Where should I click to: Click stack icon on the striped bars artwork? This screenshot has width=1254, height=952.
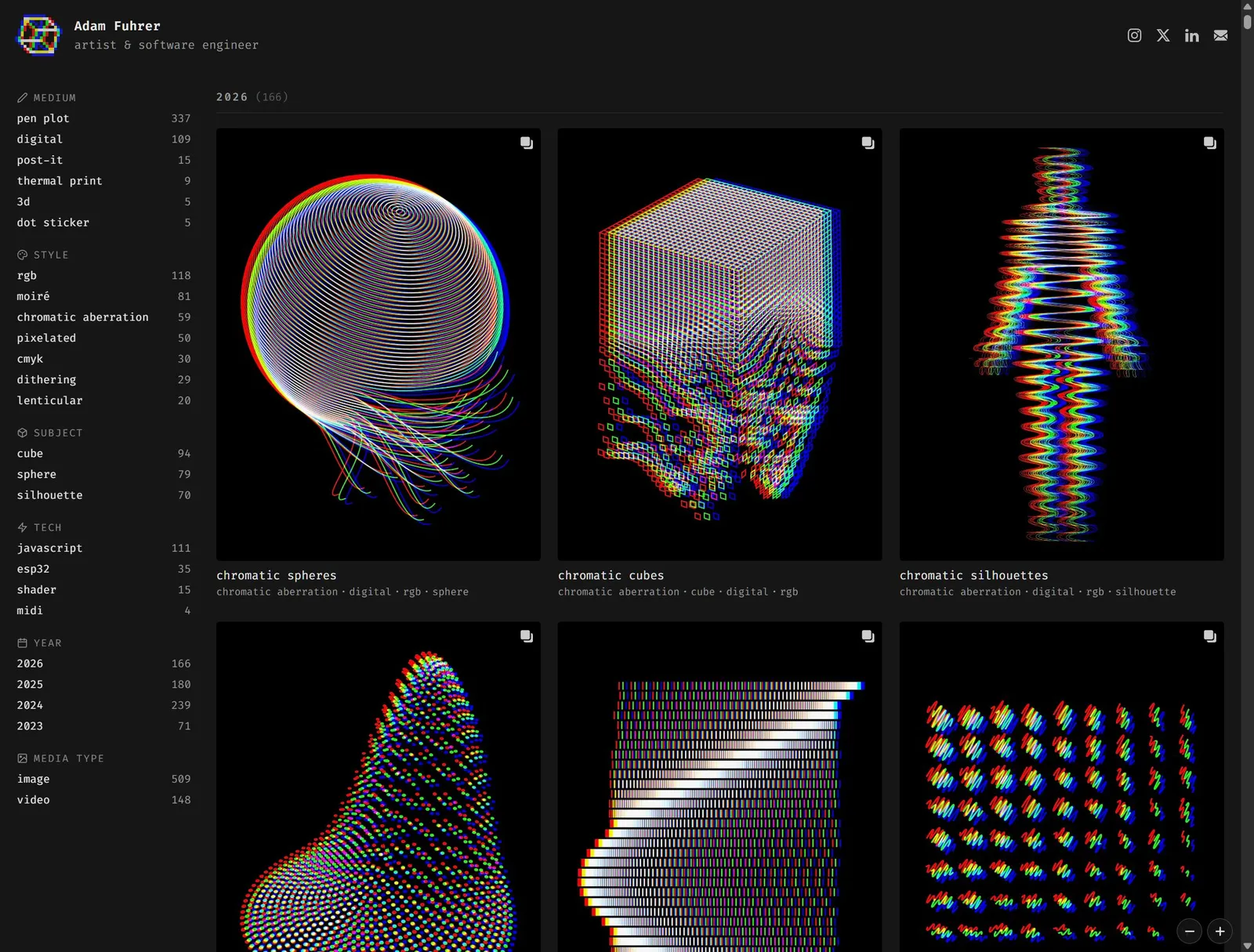868,636
